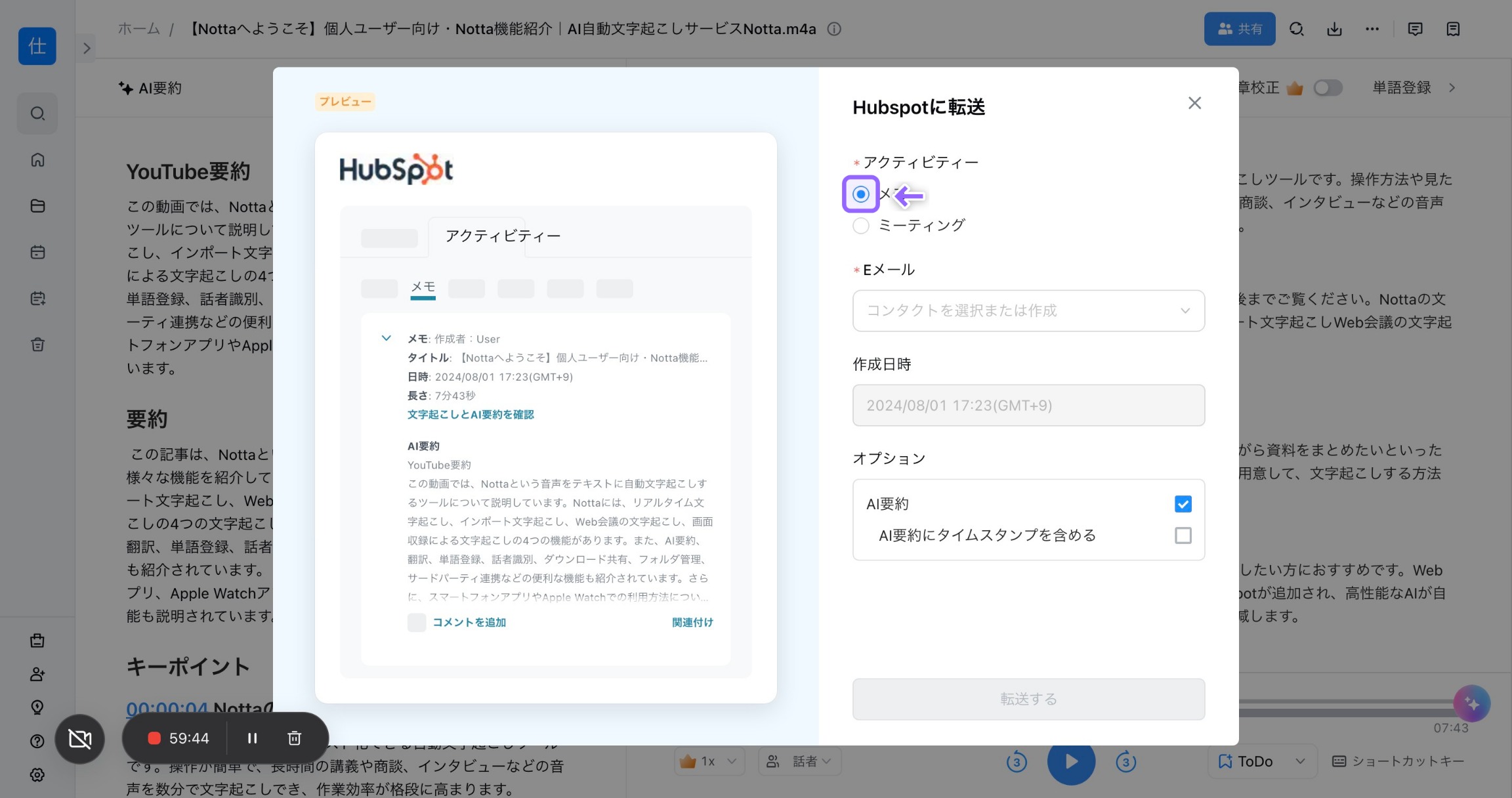Close the Hubspotに転送 dialog
The height and width of the screenshot is (798, 1512).
coord(1194,103)
